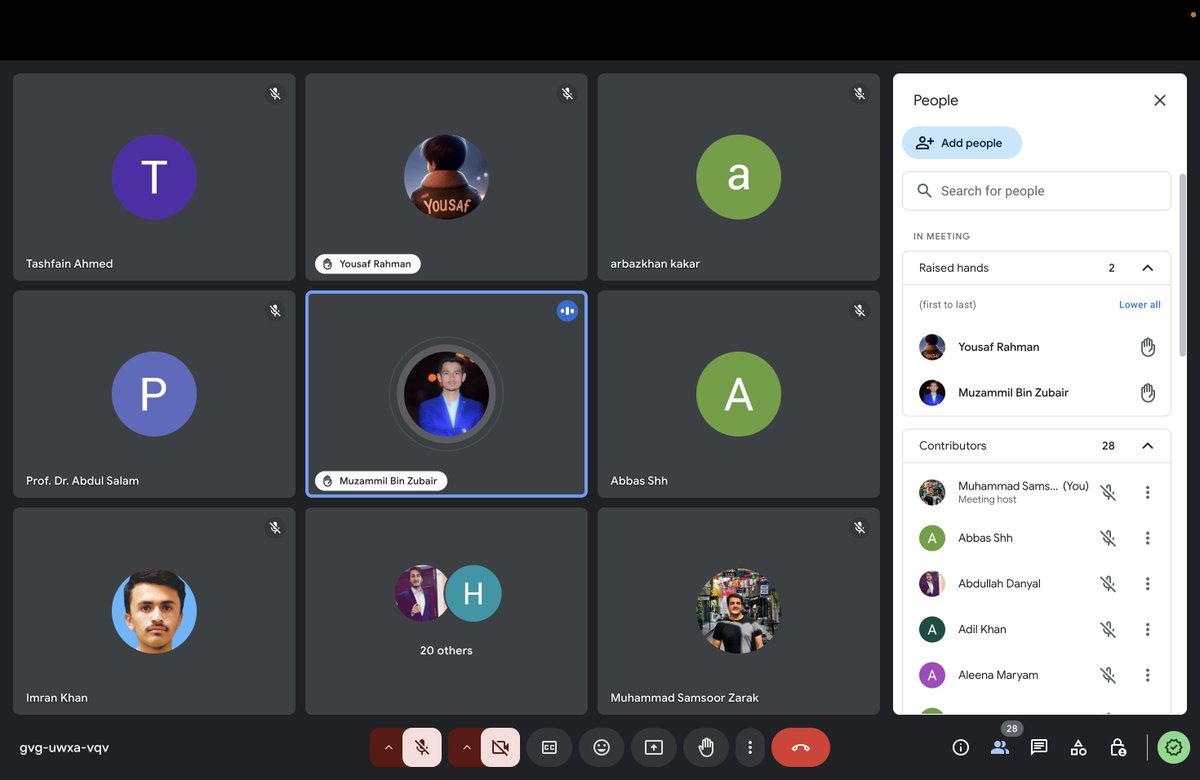This screenshot has width=1200, height=780.
Task: Open the activities icon
Action: [1078, 747]
